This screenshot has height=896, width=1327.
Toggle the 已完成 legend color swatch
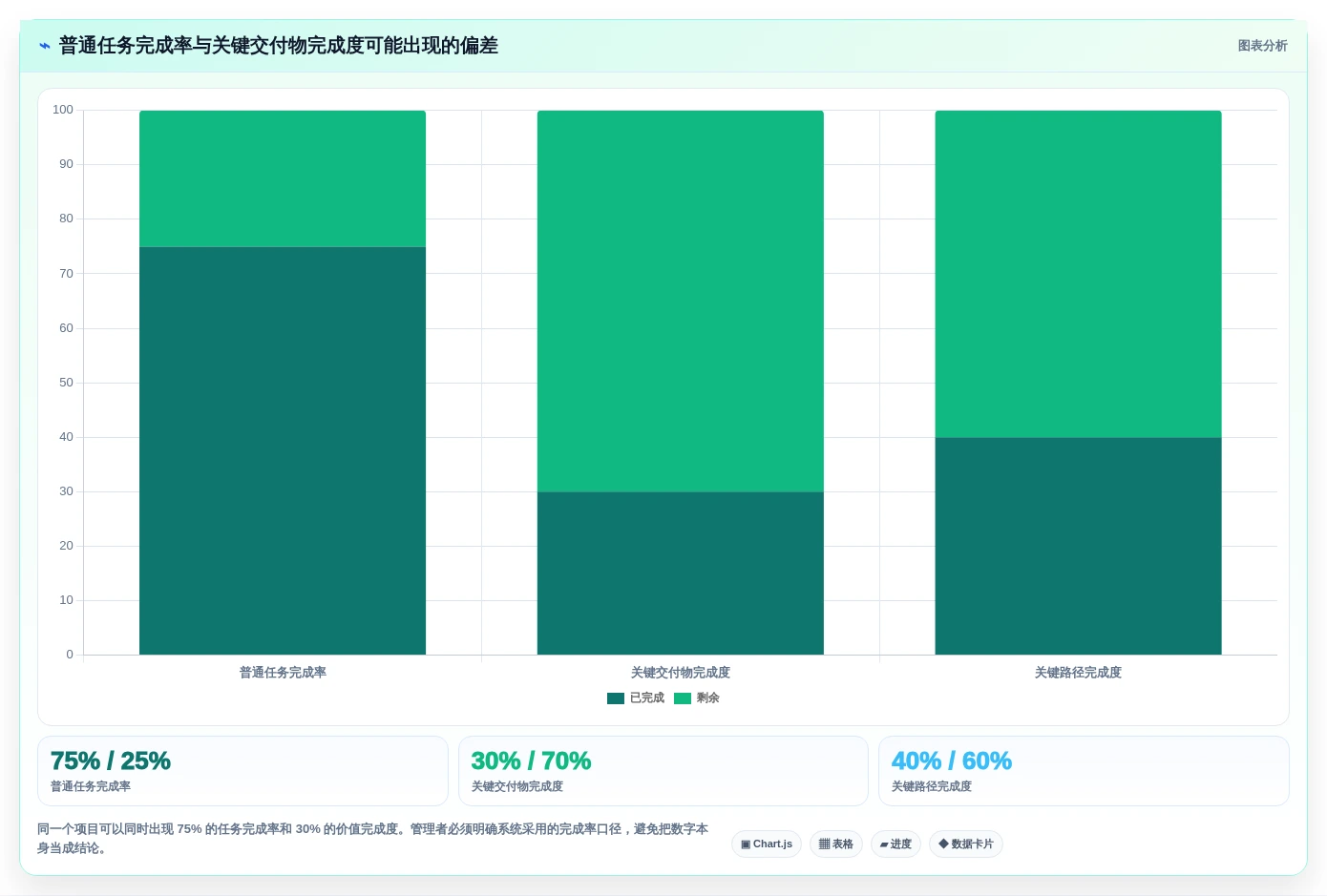[x=615, y=698]
